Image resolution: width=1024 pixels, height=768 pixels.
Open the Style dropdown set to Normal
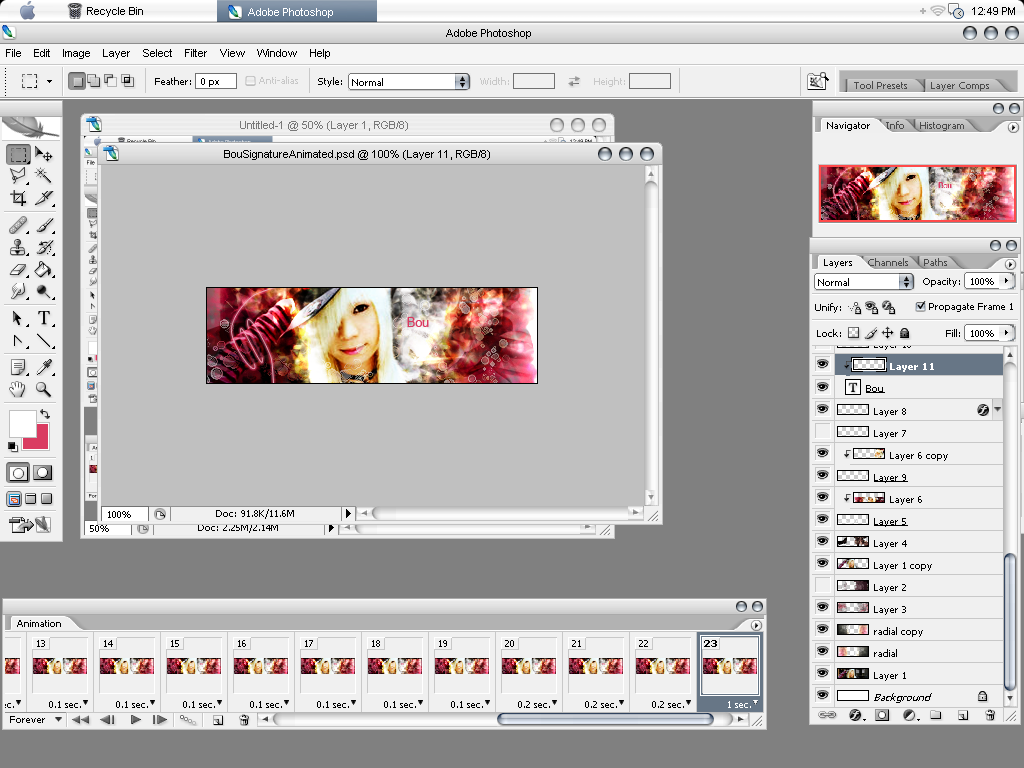point(409,82)
